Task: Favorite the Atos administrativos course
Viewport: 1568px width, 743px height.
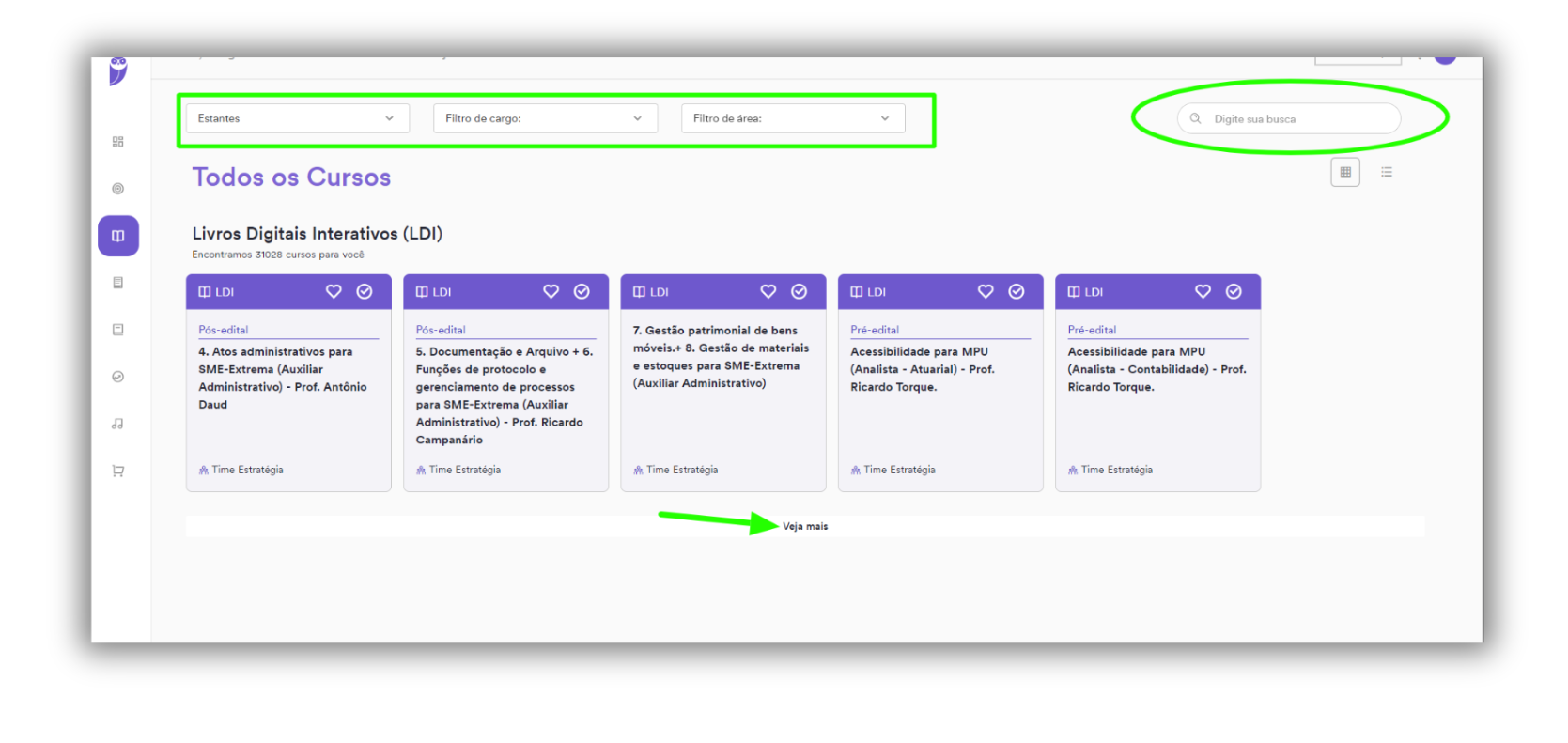Action: [334, 292]
